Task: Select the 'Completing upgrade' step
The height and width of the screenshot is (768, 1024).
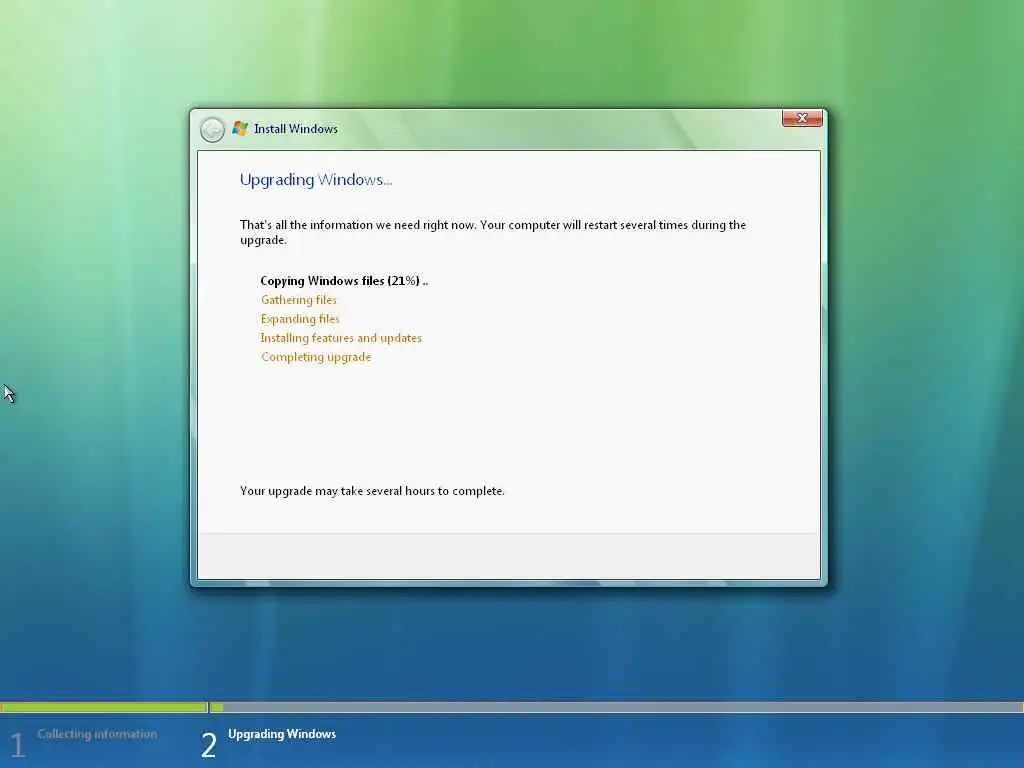Action: click(316, 357)
